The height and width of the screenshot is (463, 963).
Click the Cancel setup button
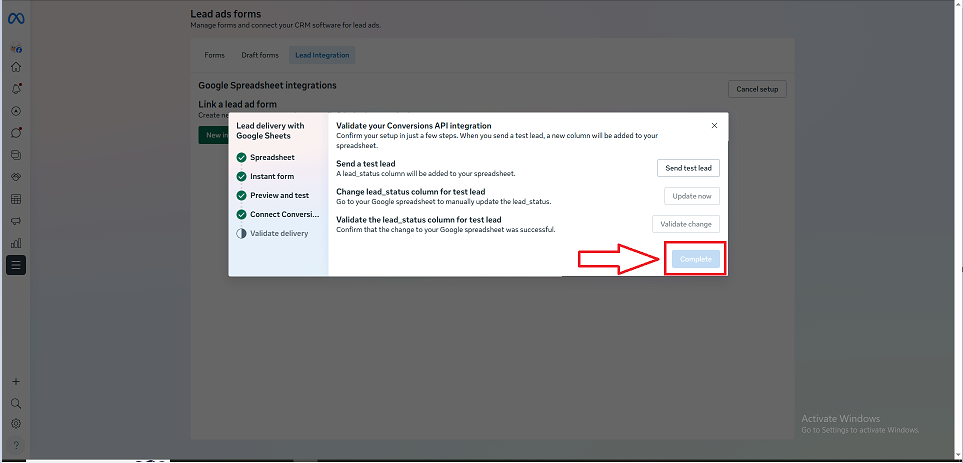coord(757,89)
